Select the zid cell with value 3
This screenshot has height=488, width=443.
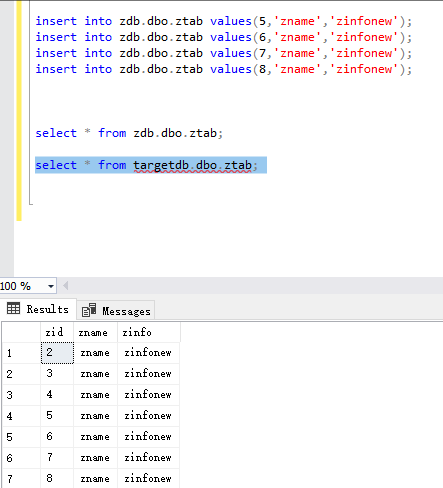57,374
